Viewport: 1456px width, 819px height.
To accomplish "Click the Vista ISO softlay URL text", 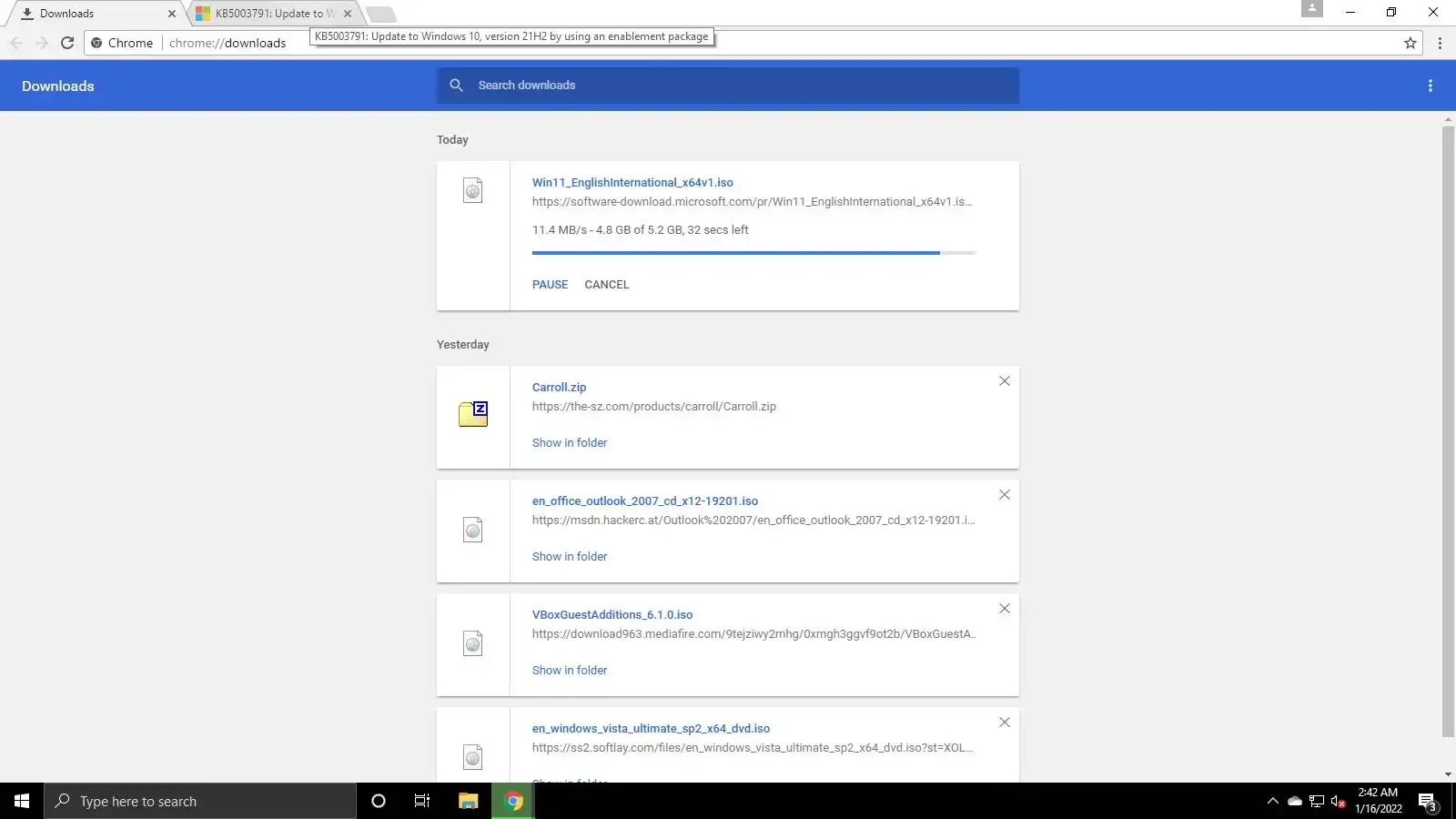I will (753, 748).
